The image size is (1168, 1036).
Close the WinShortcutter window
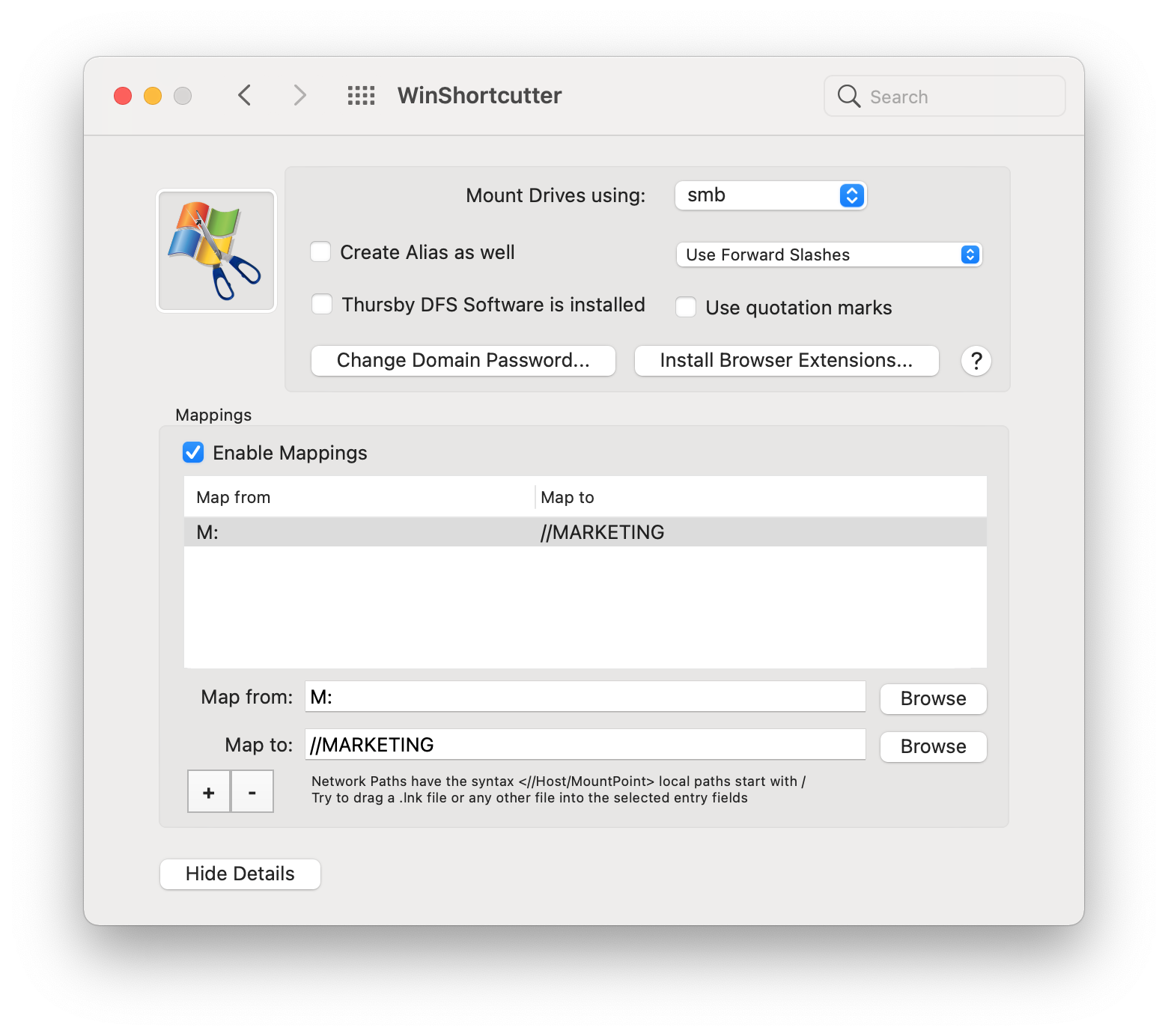[x=123, y=96]
